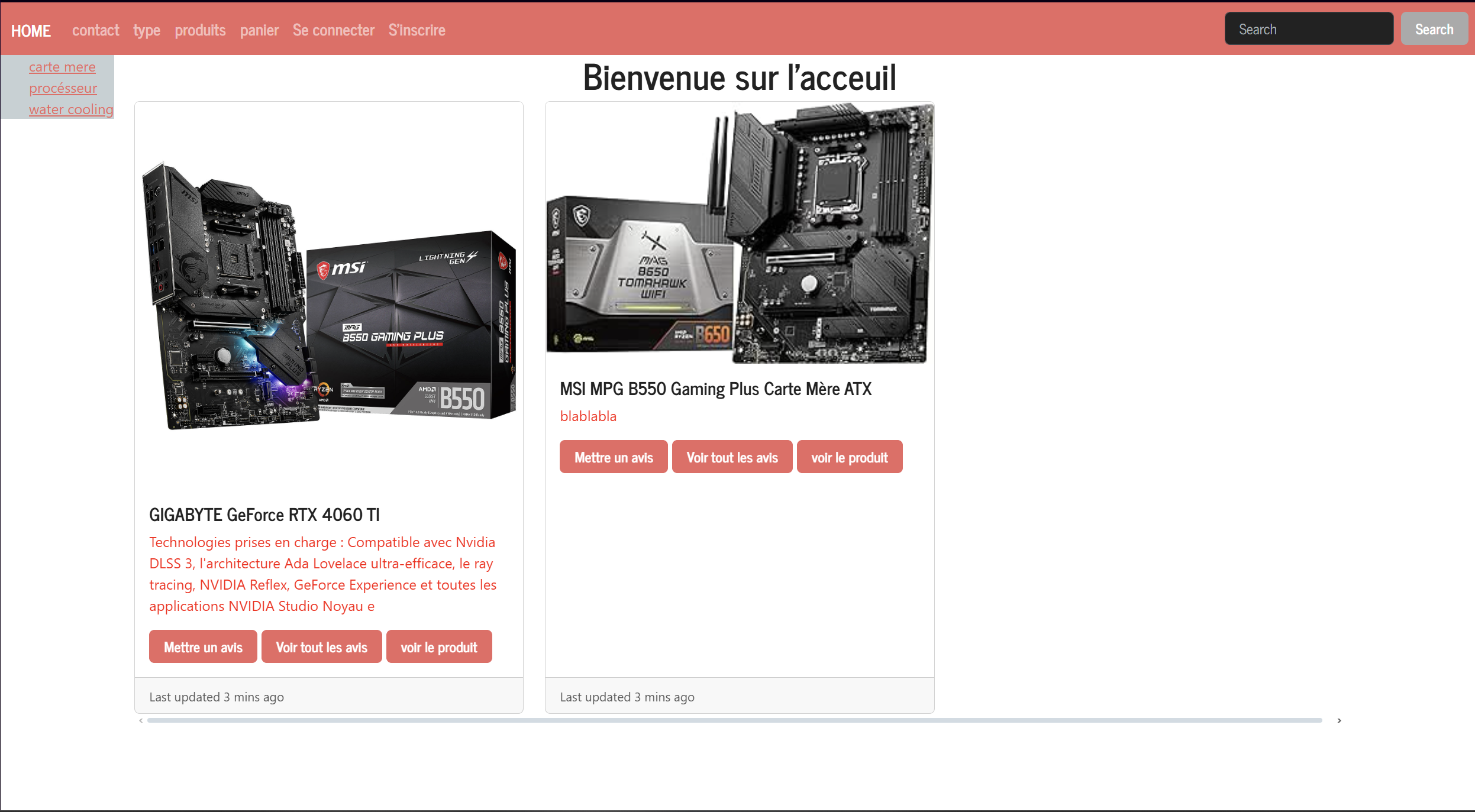Click the blablabla description text
This screenshot has height=812, width=1475.
pyautogui.click(x=588, y=416)
